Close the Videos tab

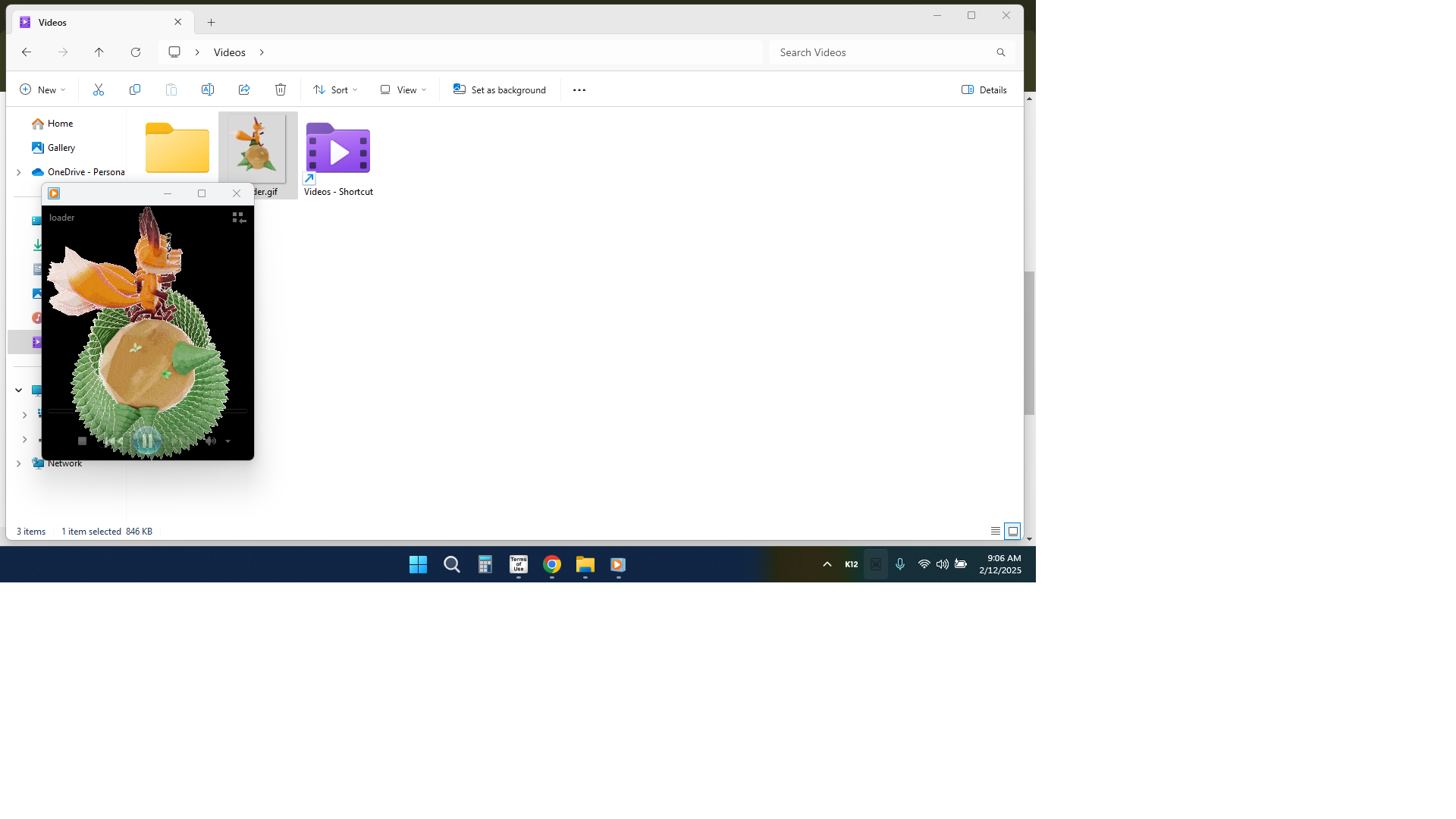177,22
